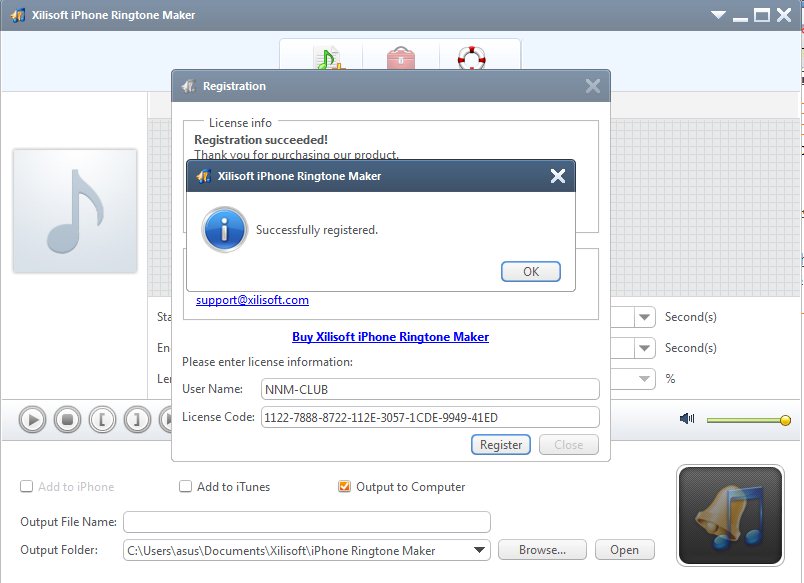This screenshot has height=583, width=804.
Task: Open the Buy Xilisoft iPhone Ringtone Maker link
Action: point(390,337)
